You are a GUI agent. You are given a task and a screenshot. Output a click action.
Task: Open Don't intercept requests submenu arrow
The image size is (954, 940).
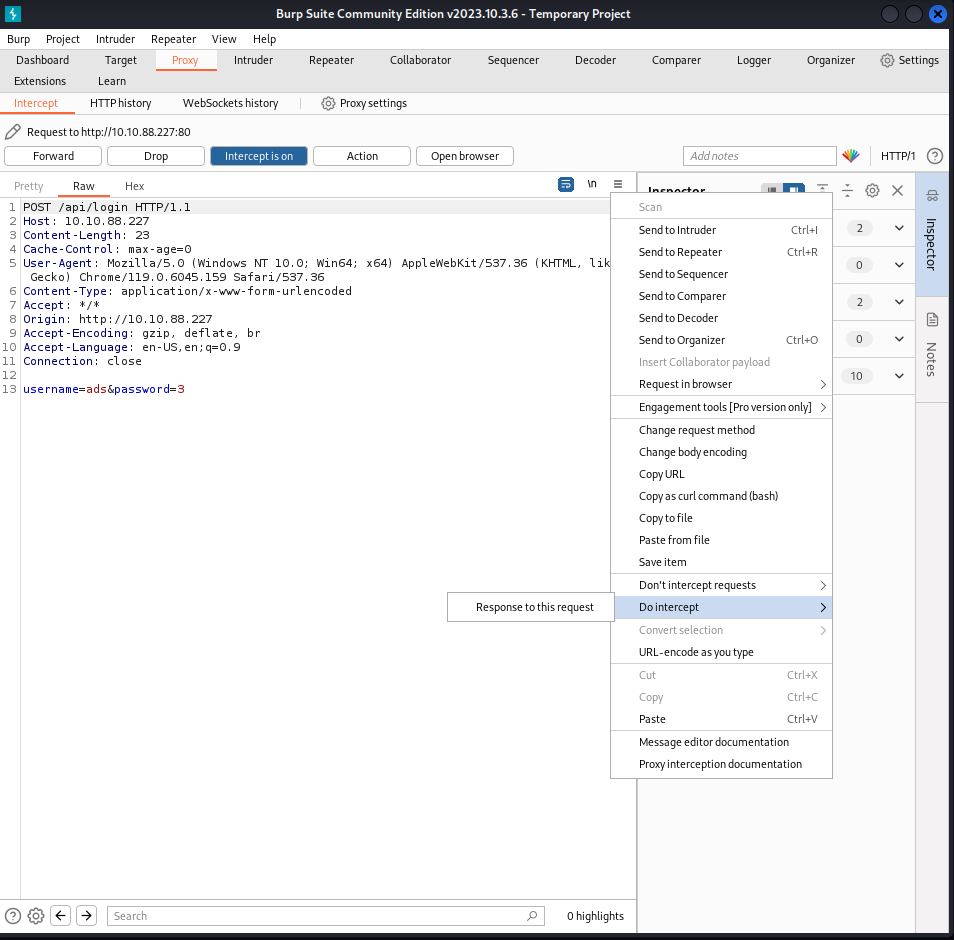(x=823, y=585)
